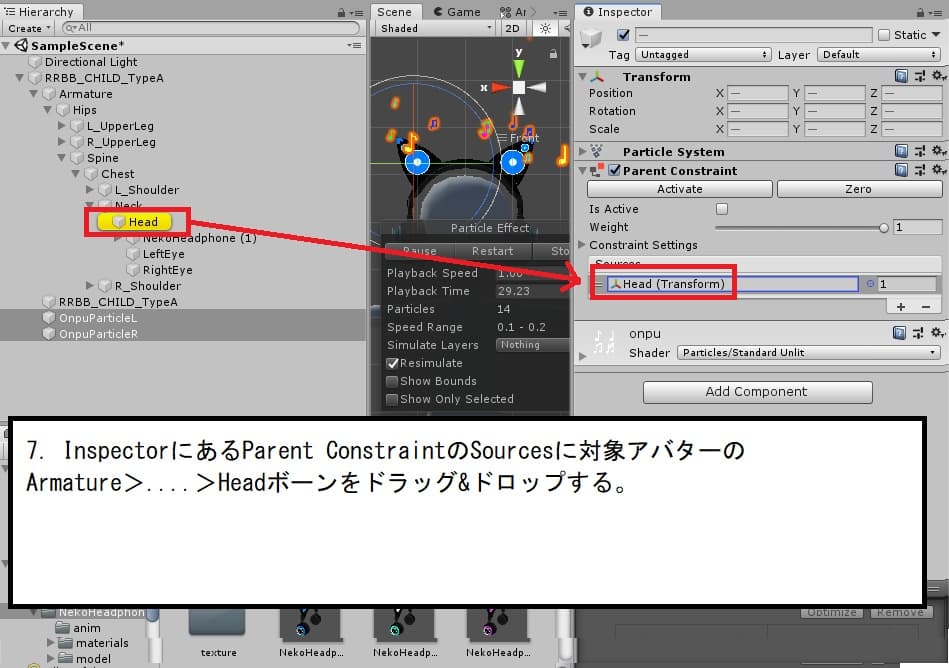Screen dimensions: 949x668
Task: Open Parent Constraint preset icon
Action: (919, 170)
